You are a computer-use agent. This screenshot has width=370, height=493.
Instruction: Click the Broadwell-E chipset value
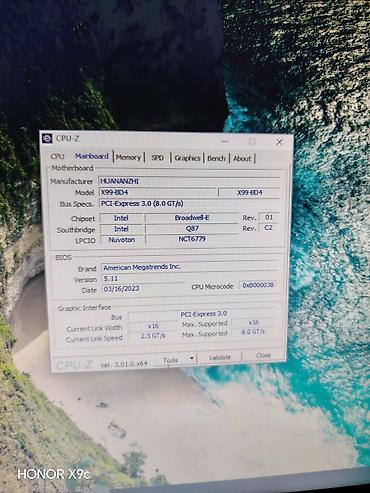pos(192,218)
